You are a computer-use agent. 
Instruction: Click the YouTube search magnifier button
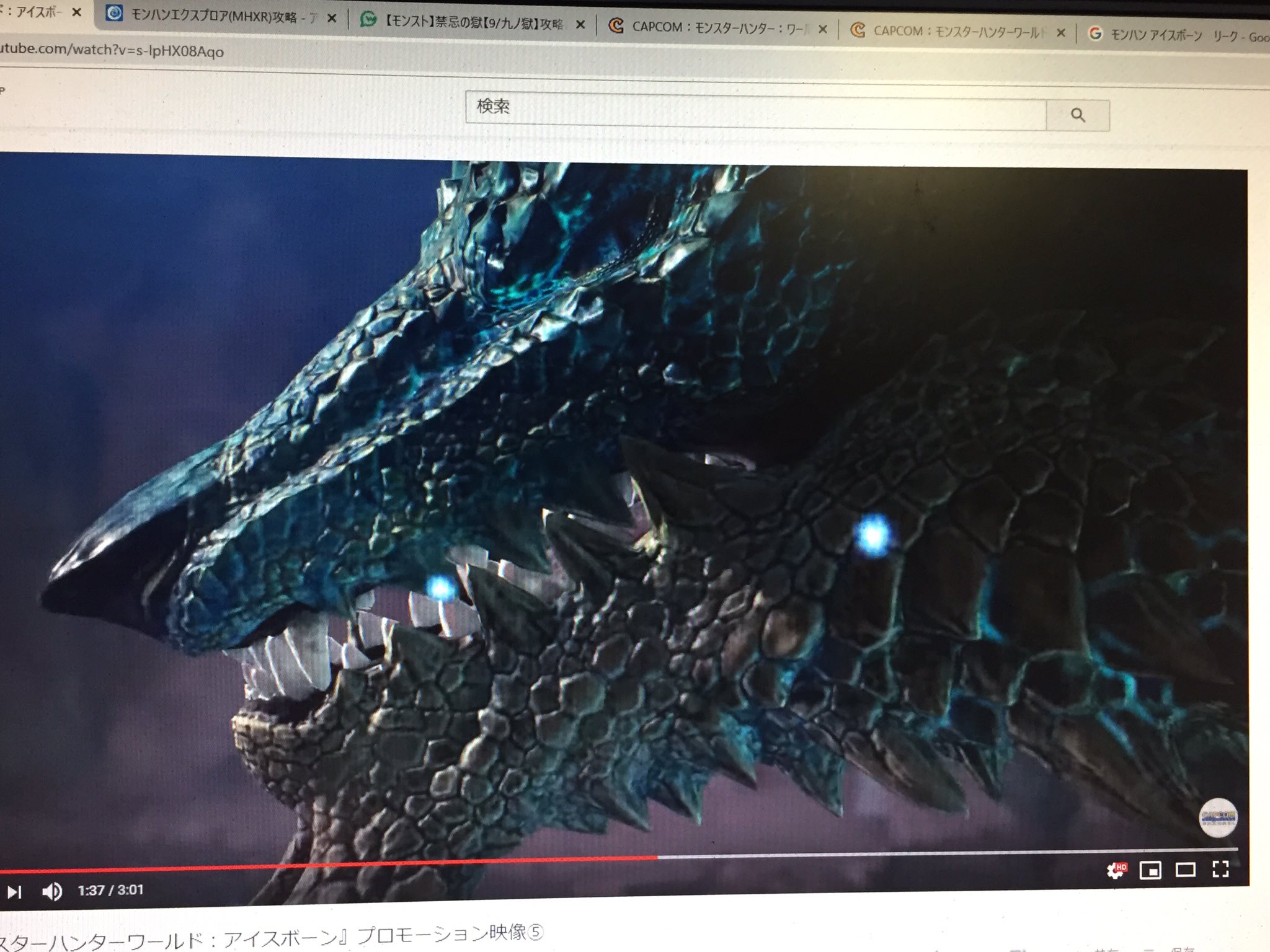1077,115
